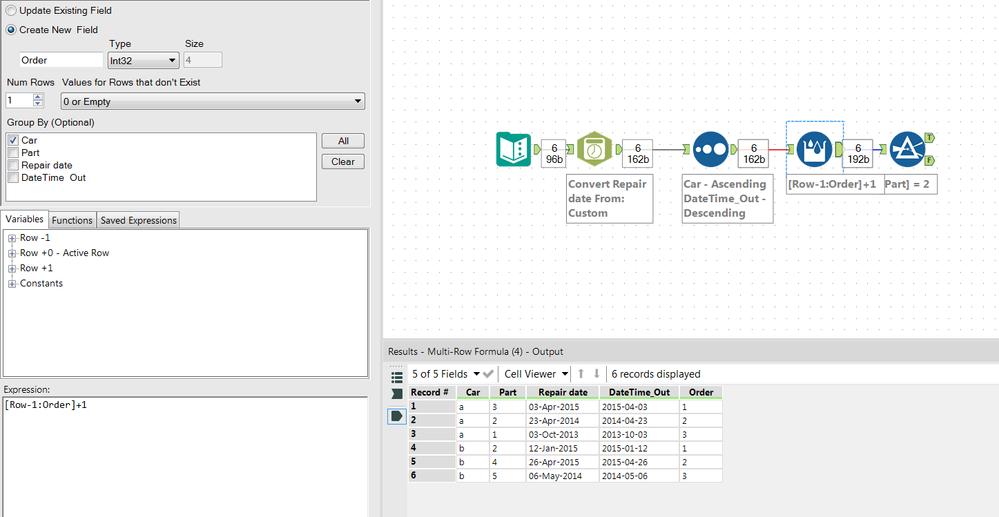Select the cell 12-Jan-2015 in results
Viewport: 999px width, 517px height.
(563, 448)
